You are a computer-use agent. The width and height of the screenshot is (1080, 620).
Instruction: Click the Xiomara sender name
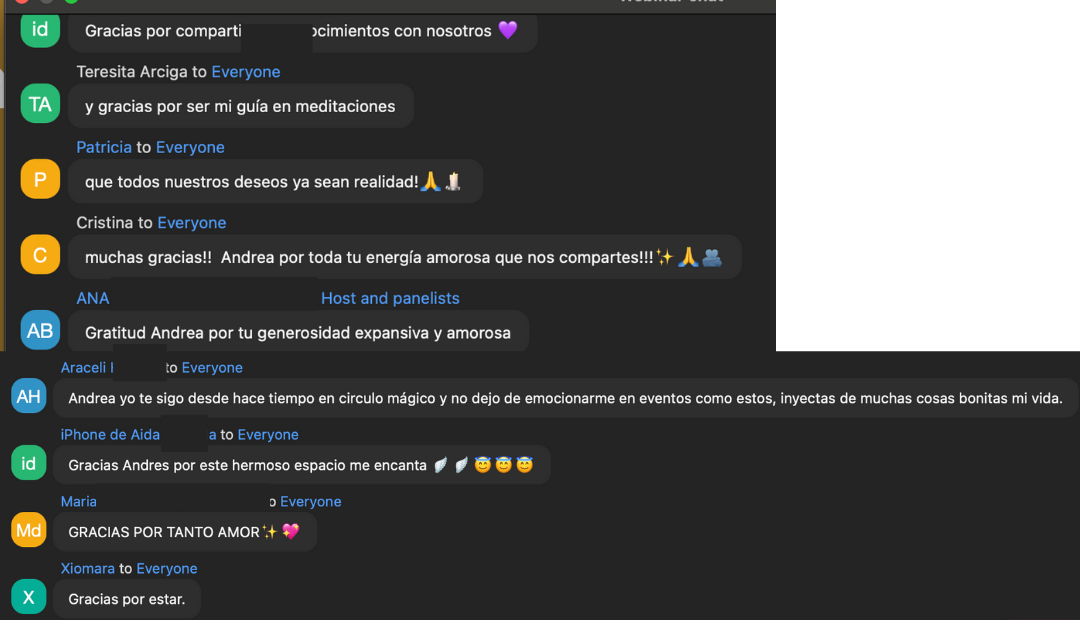click(x=87, y=568)
